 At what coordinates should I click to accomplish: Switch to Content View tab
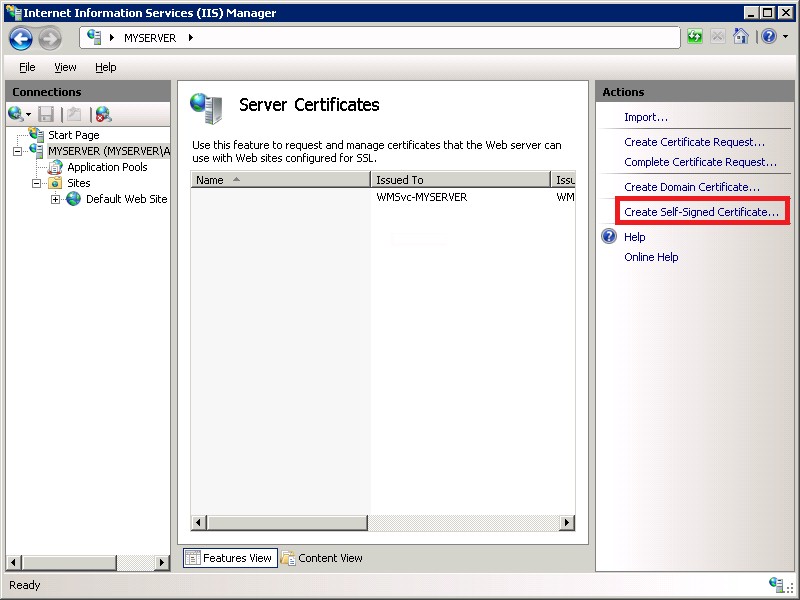[x=322, y=558]
